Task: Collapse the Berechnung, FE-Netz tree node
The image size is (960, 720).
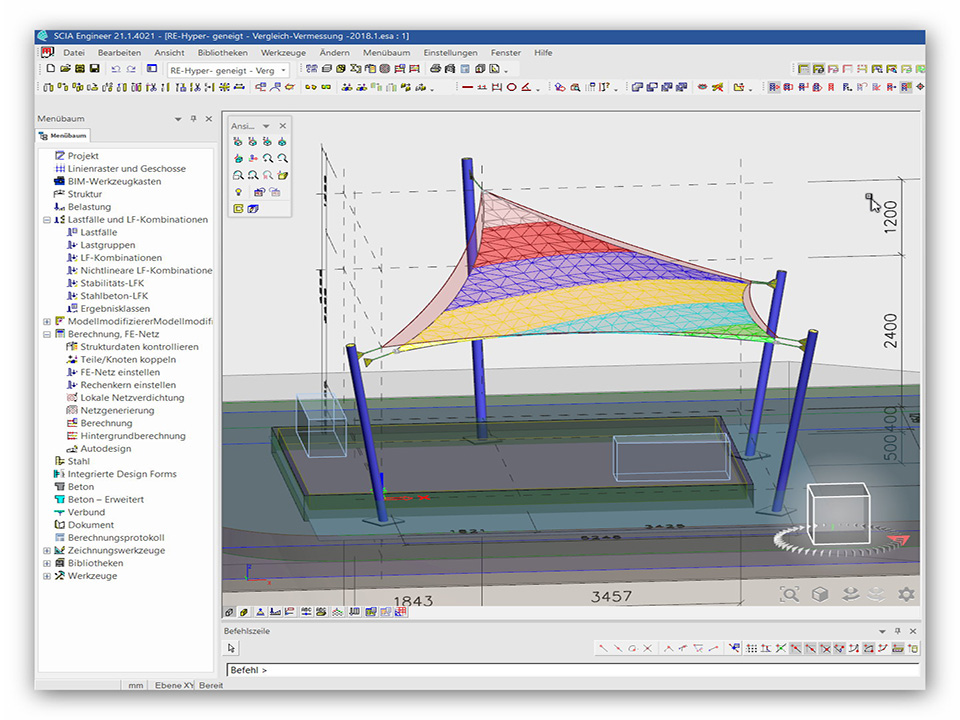Action: point(47,334)
